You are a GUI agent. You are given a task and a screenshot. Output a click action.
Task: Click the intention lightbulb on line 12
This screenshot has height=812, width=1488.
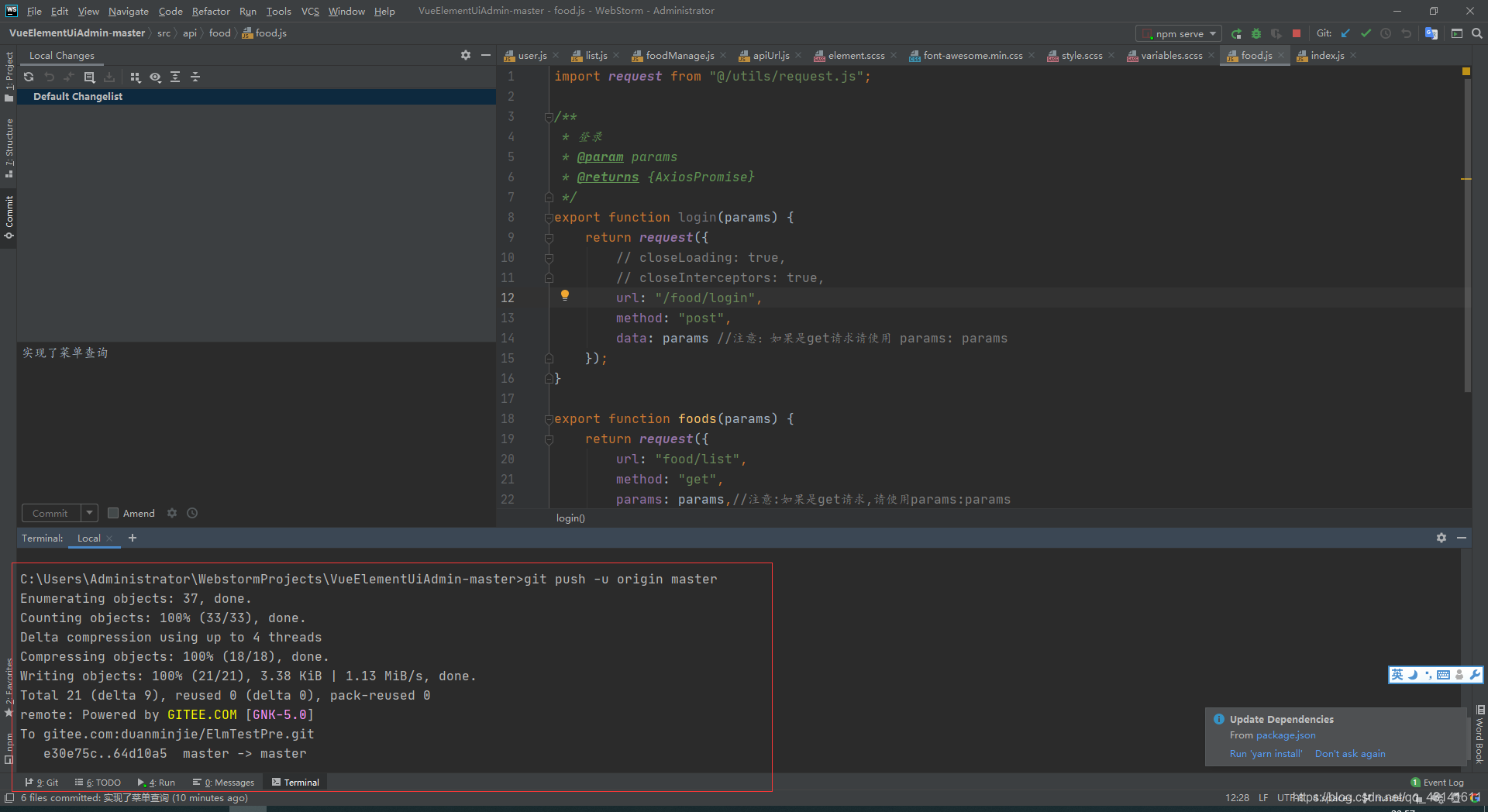565,295
